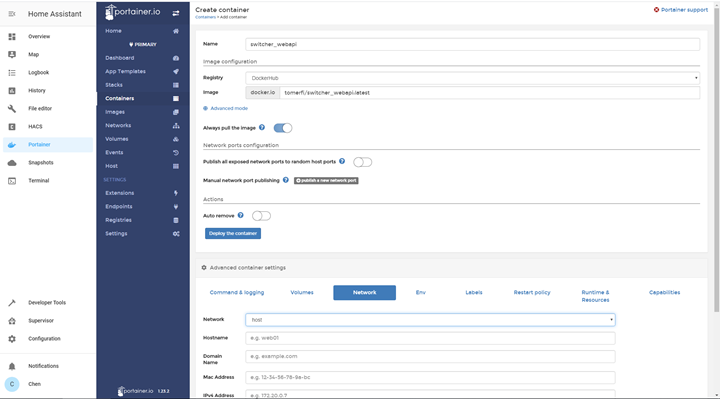Open Containers in Portainer sidebar
The image size is (720, 399).
[x=143, y=98]
